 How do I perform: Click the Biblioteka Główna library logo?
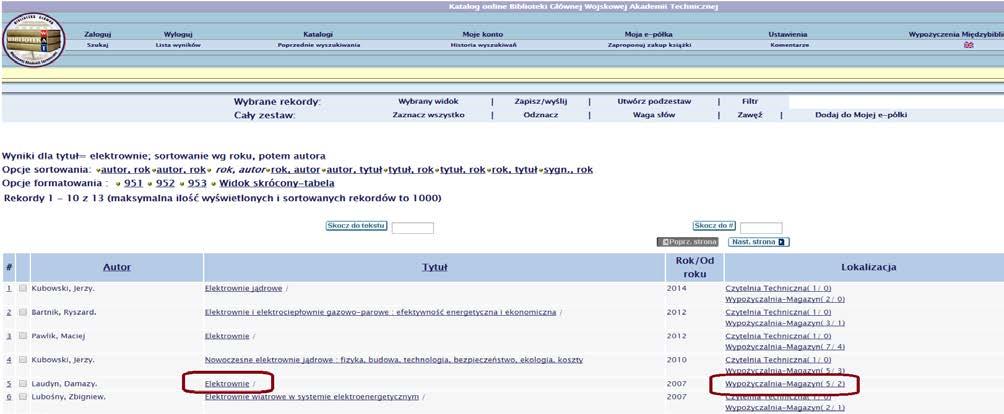coord(33,40)
